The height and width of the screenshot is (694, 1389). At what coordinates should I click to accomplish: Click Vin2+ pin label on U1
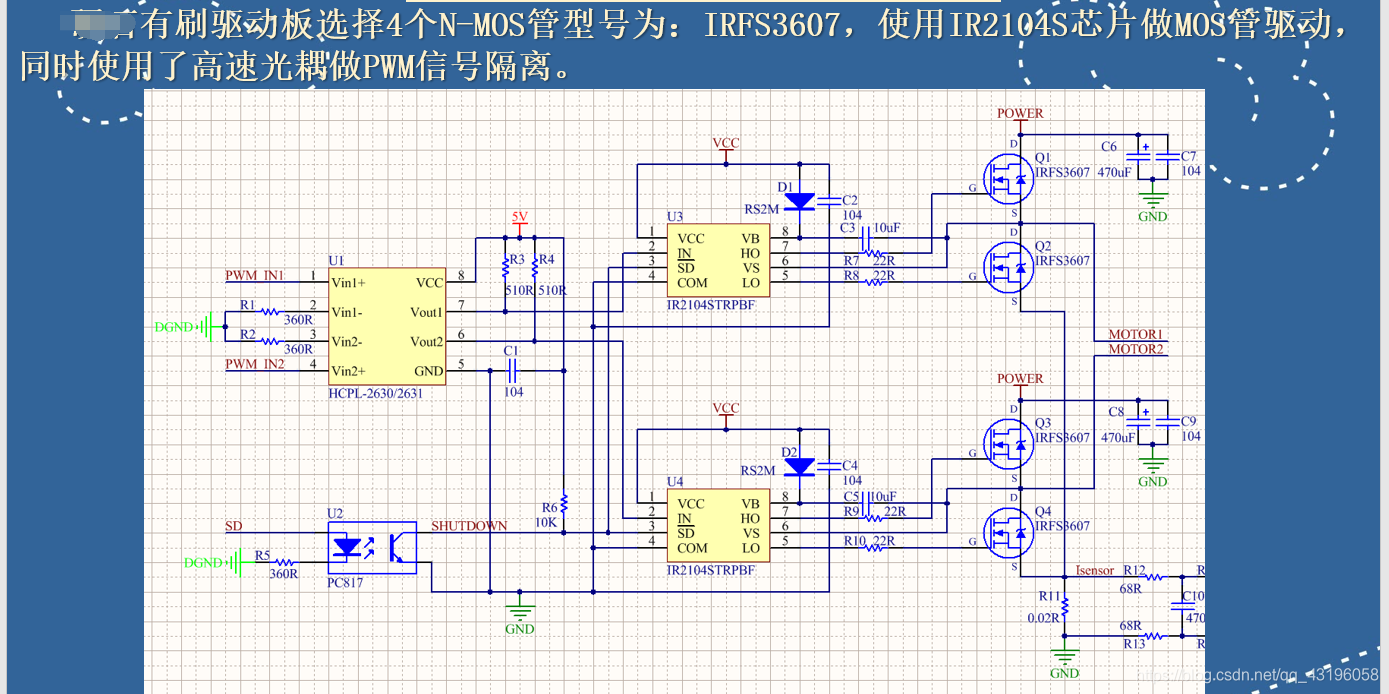click(348, 371)
